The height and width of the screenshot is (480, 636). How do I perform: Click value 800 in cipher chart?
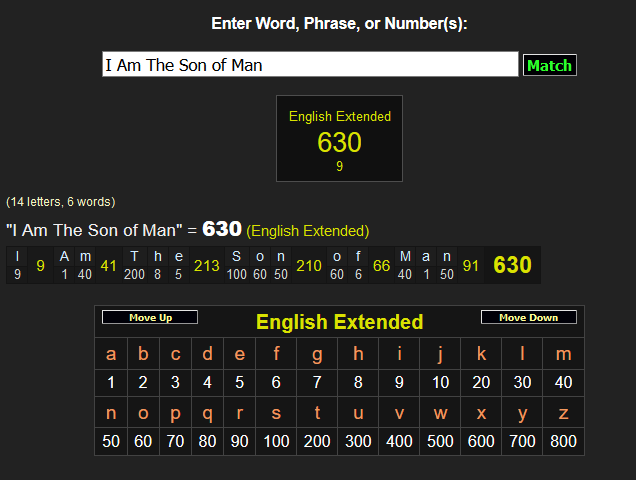click(x=563, y=440)
